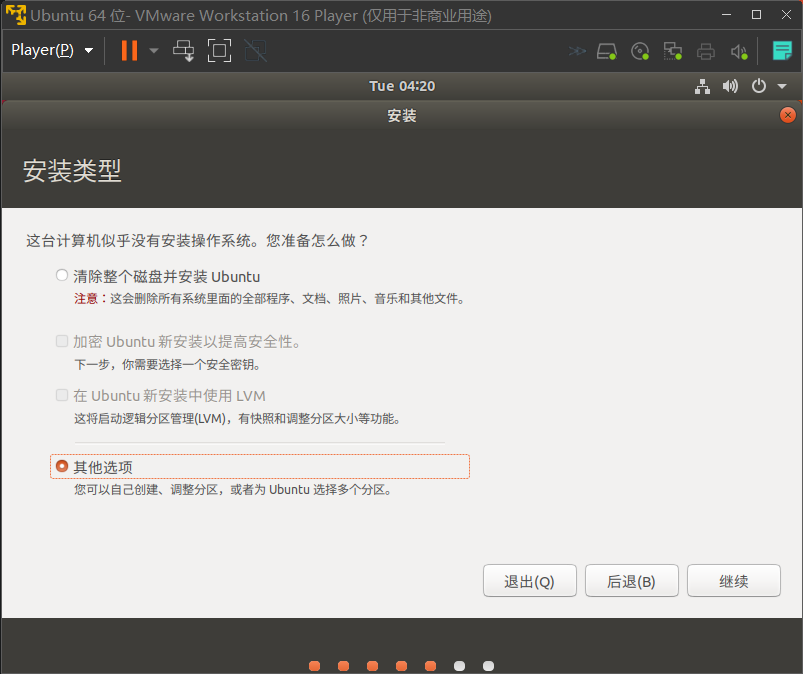The height and width of the screenshot is (674, 803).
Task: Enter full screen mode icon
Action: coord(219,50)
